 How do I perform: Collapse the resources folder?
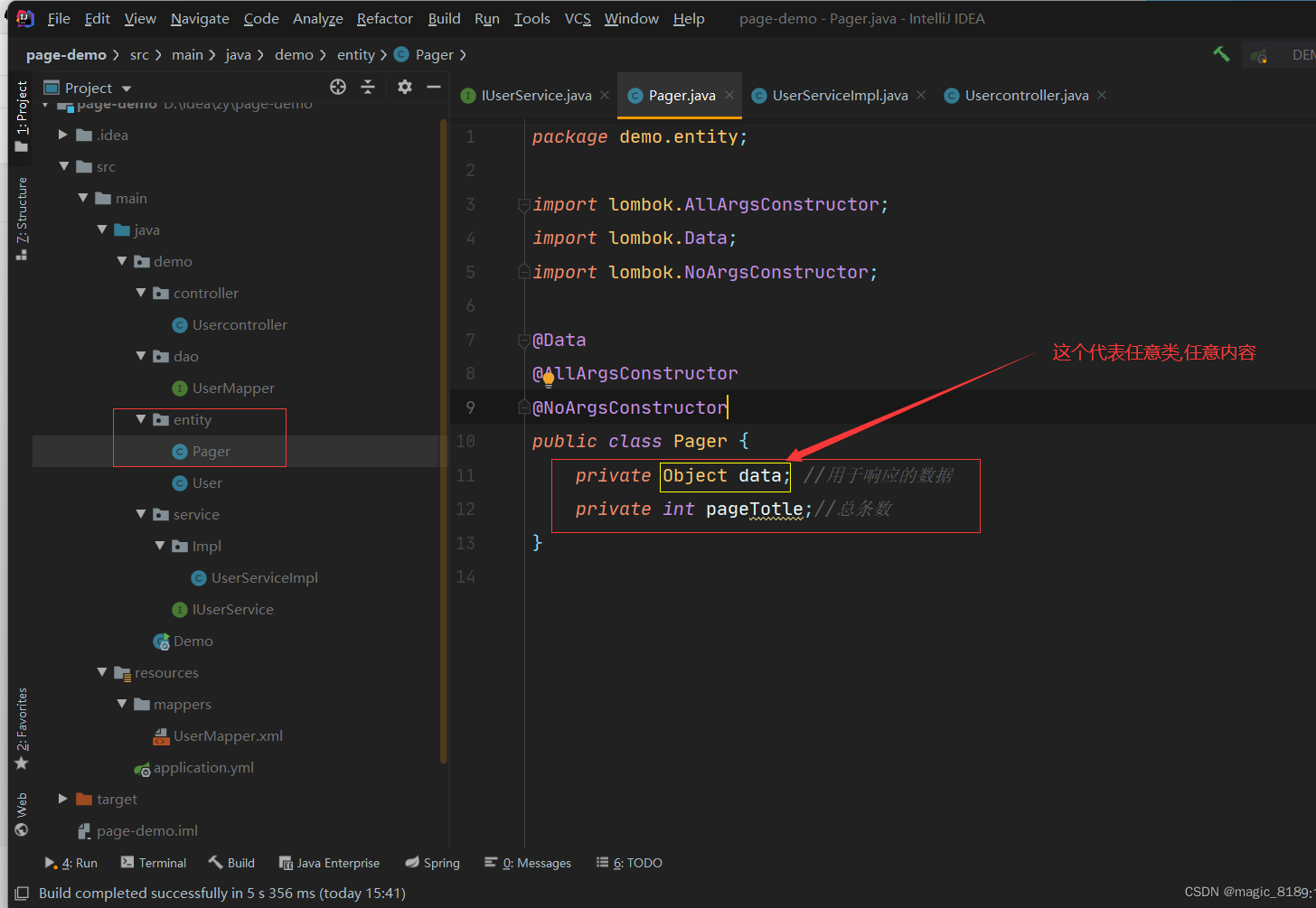(102, 672)
